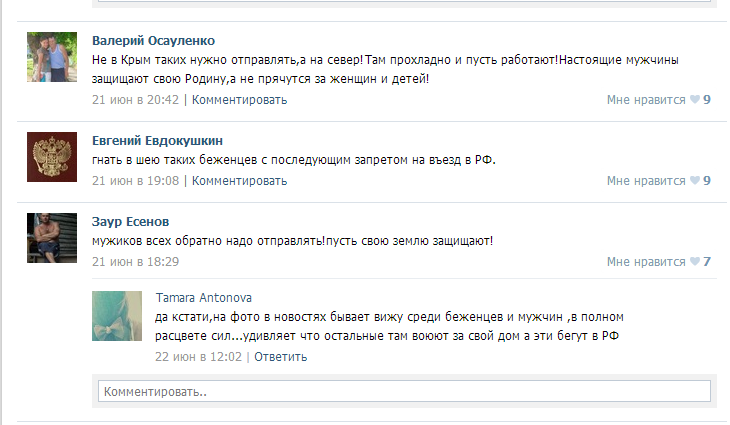Screen dimensions: 730x425
Task: Click Ответить under Tamara Antonova's reply
Action: click(x=280, y=357)
